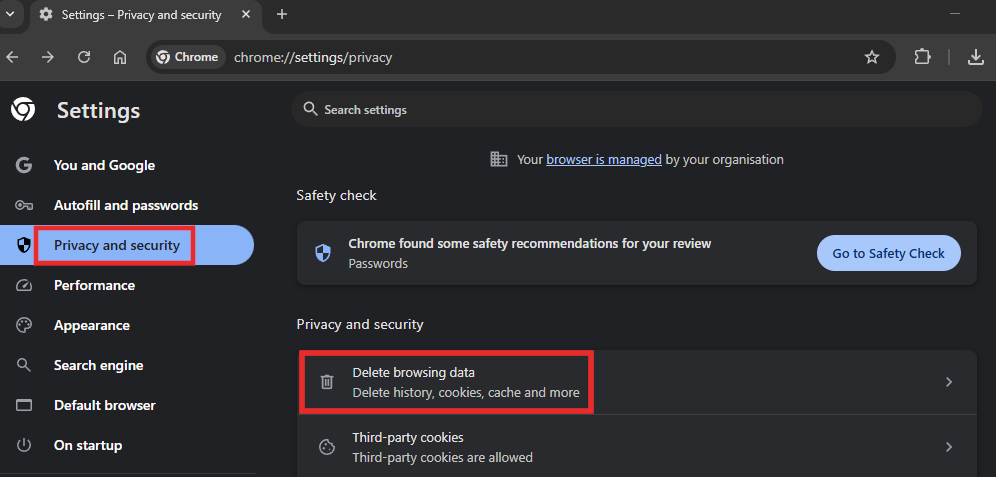The height and width of the screenshot is (477, 996).
Task: Open the Downloads icon in toolbar
Action: (x=975, y=57)
